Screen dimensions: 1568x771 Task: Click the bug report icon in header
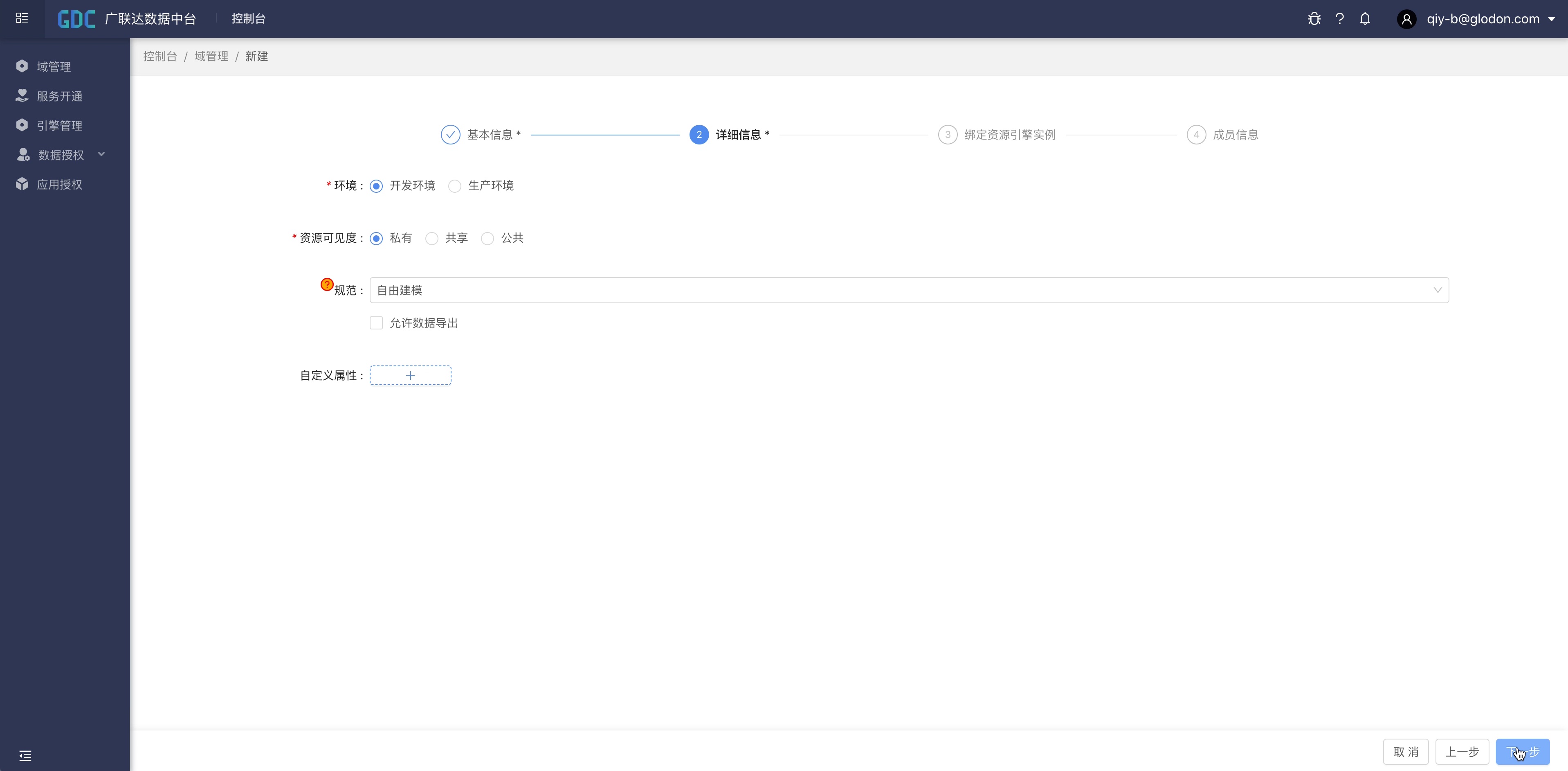[x=1314, y=19]
